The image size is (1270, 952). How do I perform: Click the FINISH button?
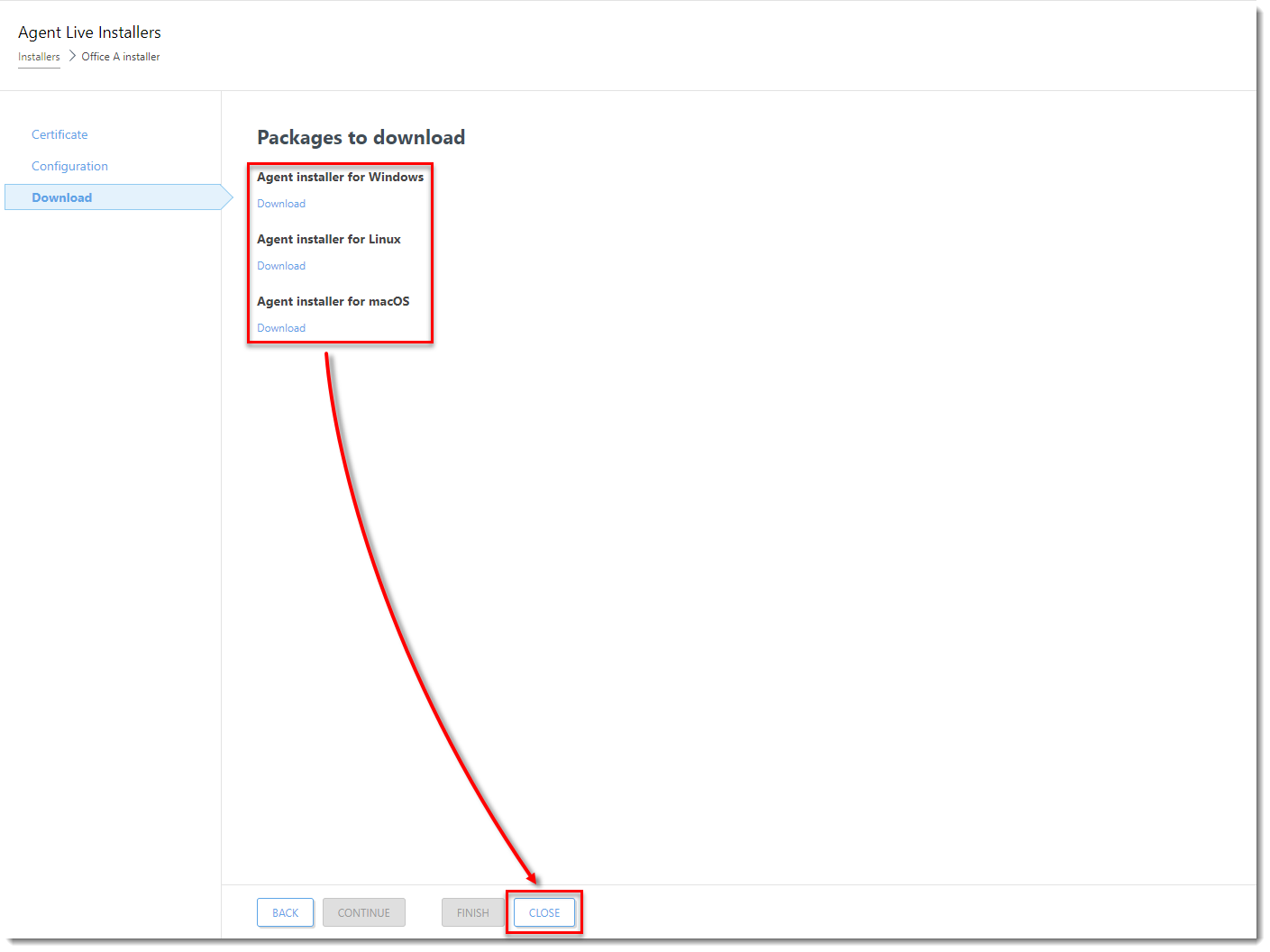472,912
